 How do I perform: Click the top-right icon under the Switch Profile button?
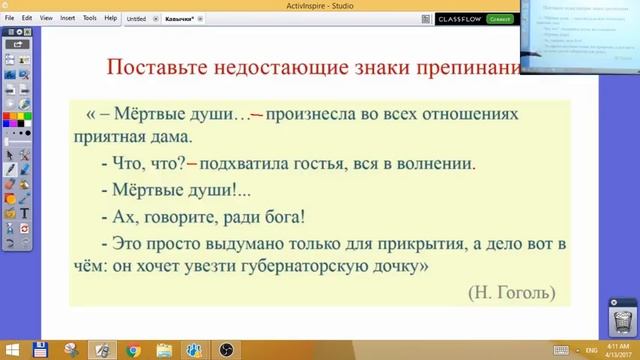pos(24,60)
